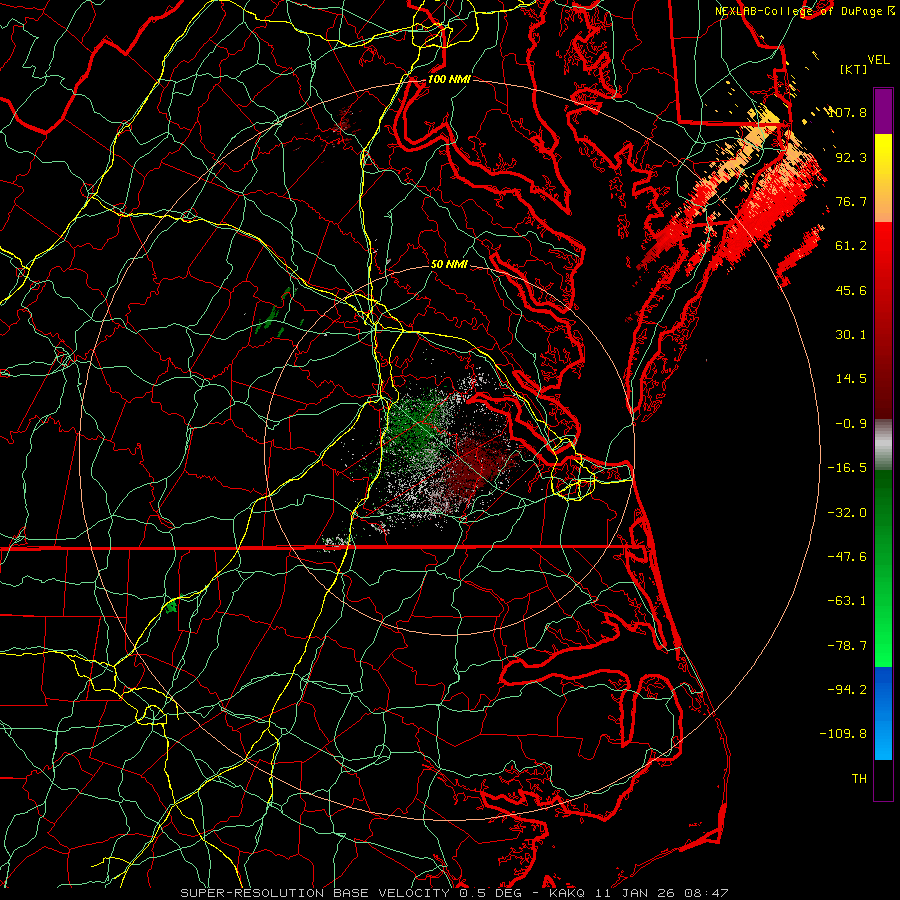Click the 92.3 legend value
Image resolution: width=900 pixels, height=900 pixels.
[x=852, y=157]
